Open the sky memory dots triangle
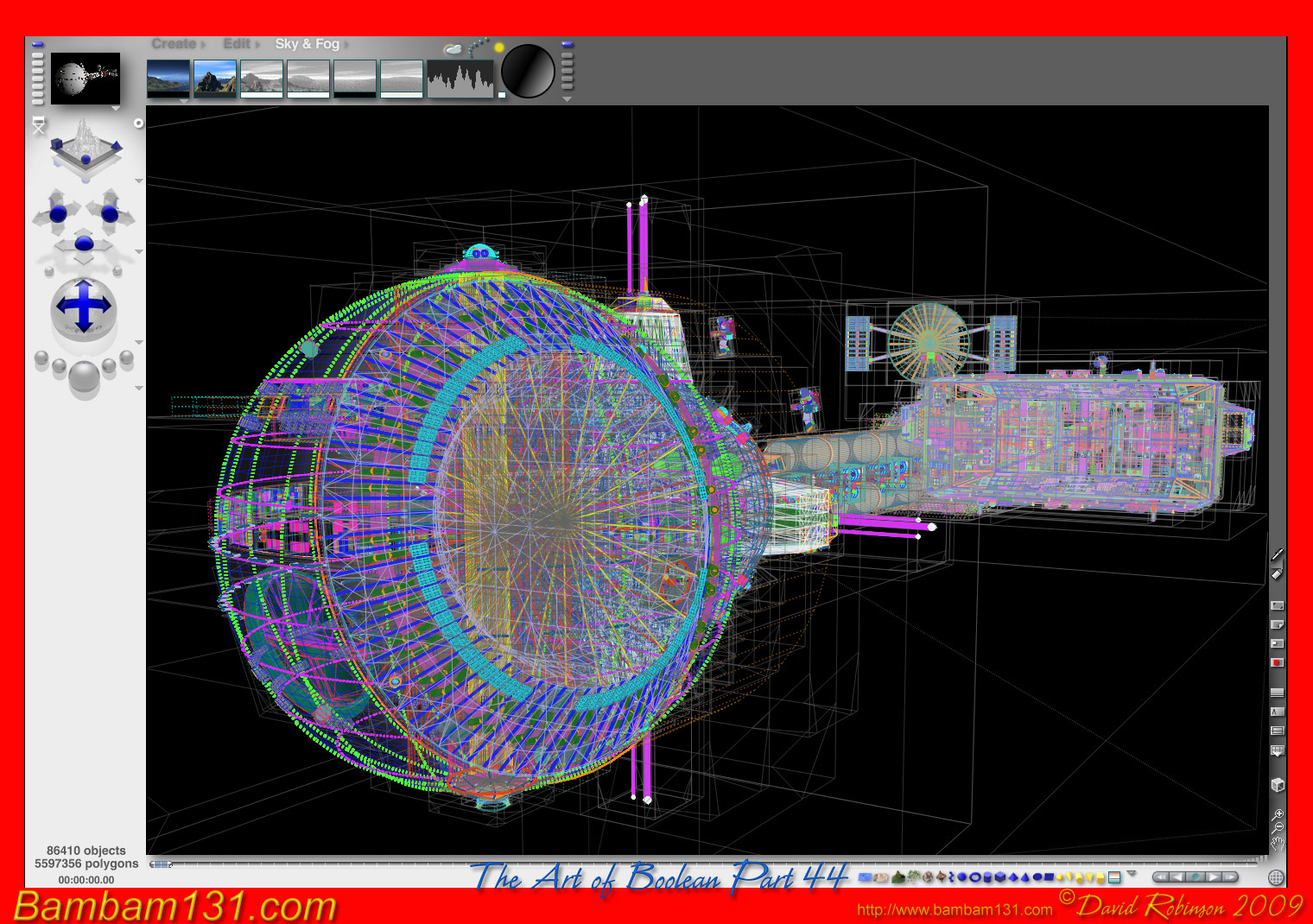This screenshot has width=1313, height=924. point(567,99)
